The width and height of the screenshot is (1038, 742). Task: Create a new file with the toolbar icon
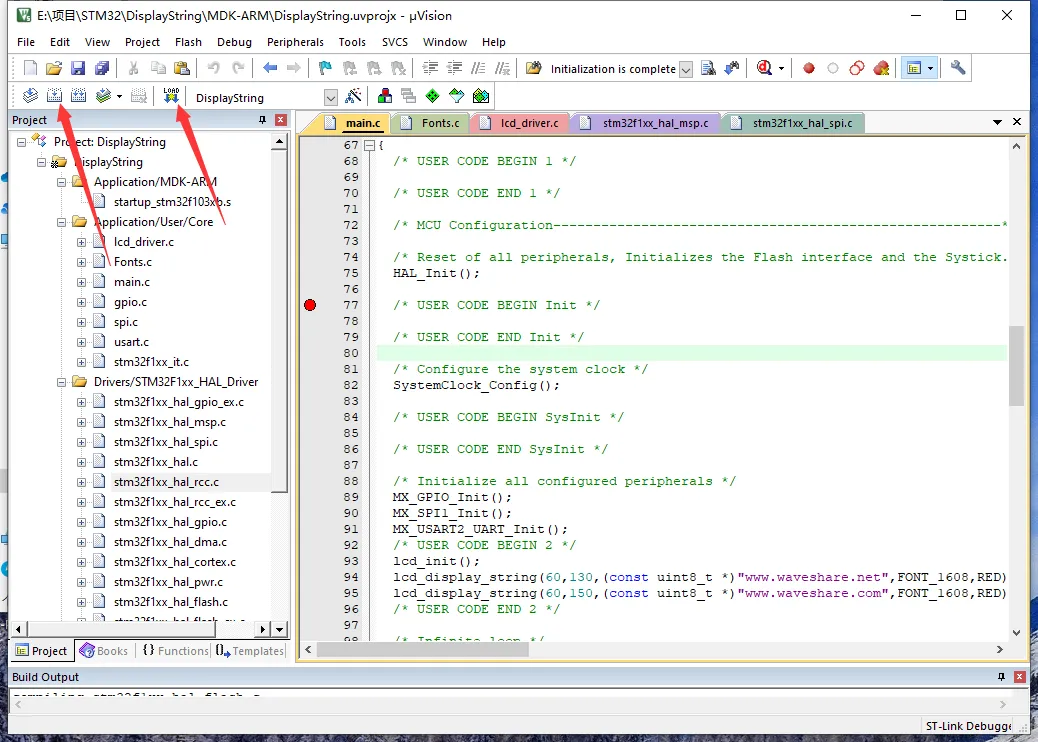(30, 68)
